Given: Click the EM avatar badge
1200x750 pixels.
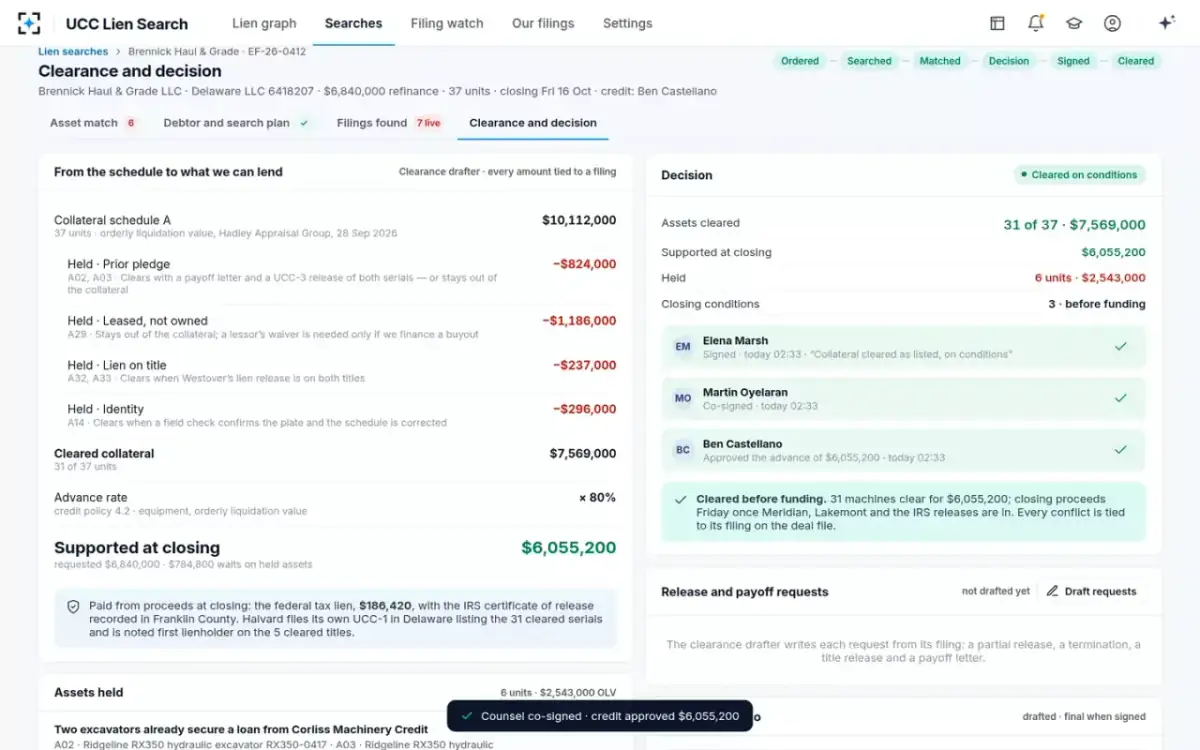Looking at the screenshot, I should pyautogui.click(x=683, y=347).
